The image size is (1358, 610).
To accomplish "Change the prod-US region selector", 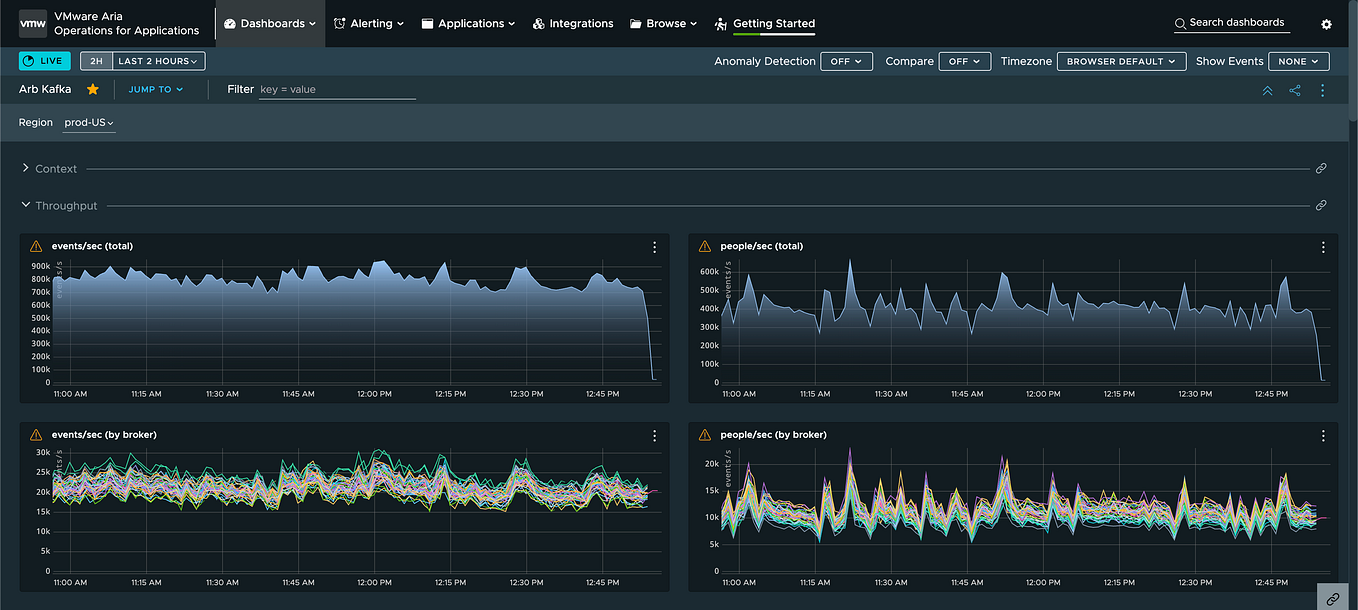I will pyautogui.click(x=88, y=122).
